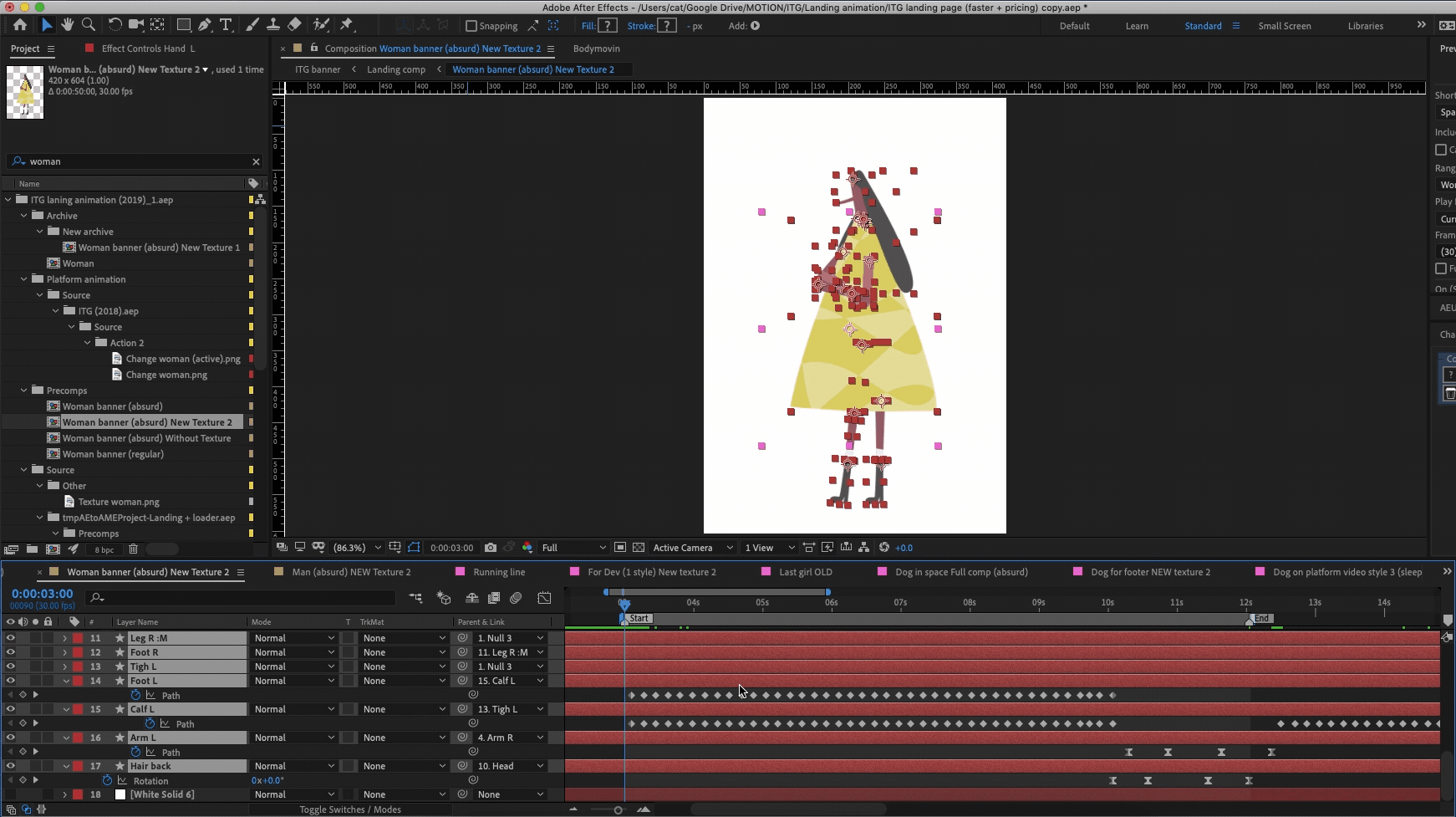Open the Fill color swatch

coord(608,26)
